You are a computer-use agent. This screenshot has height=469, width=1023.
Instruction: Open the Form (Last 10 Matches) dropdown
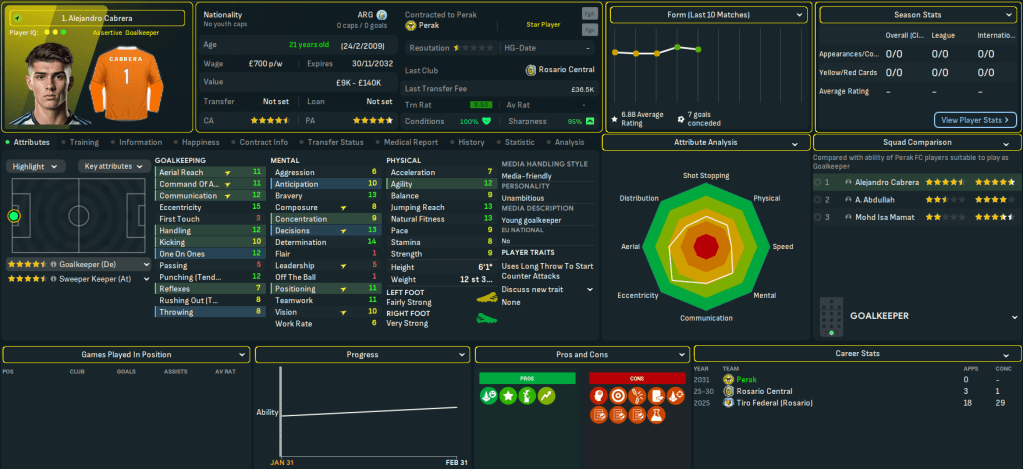708,15
